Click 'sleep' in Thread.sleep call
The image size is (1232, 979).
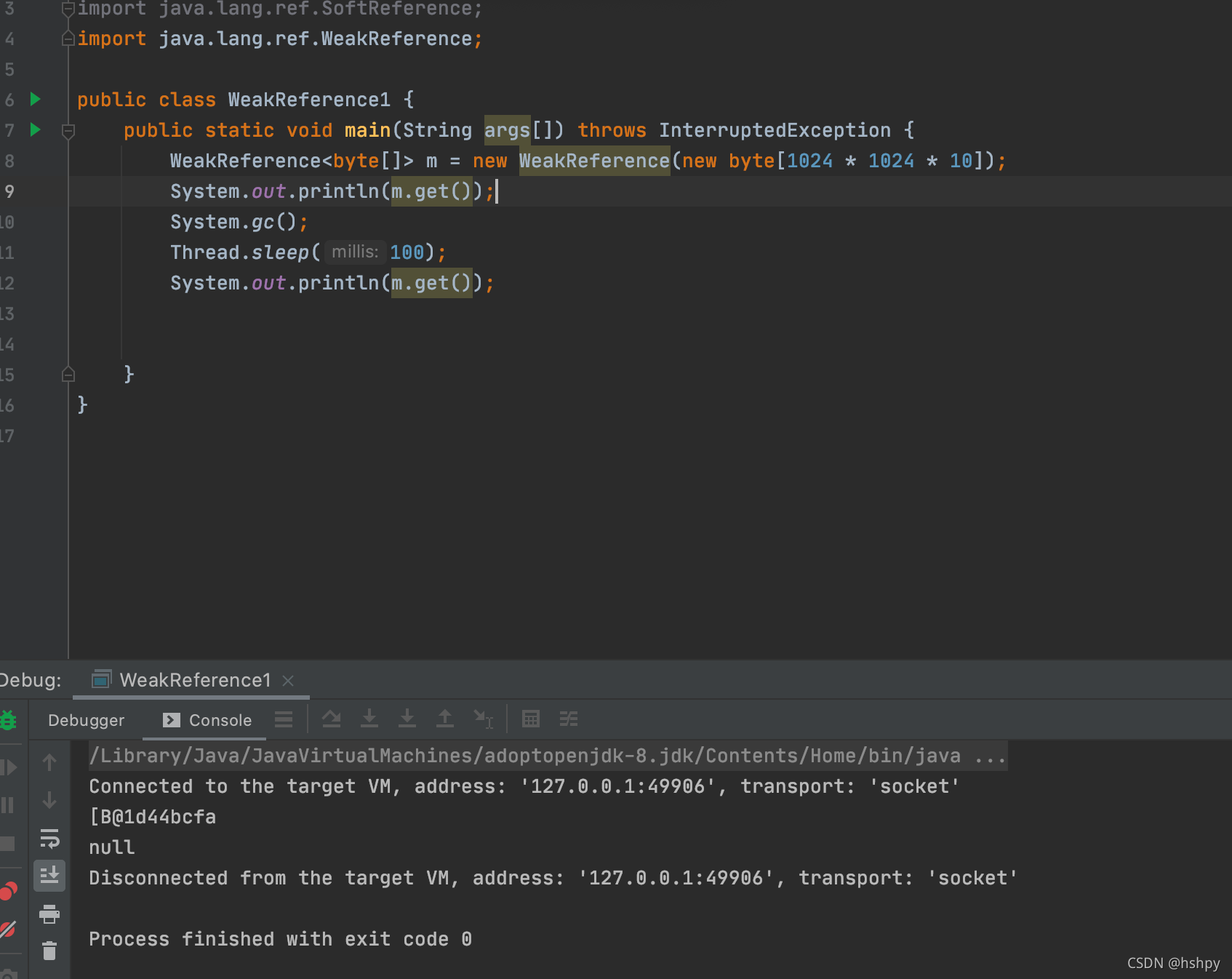[x=280, y=252]
